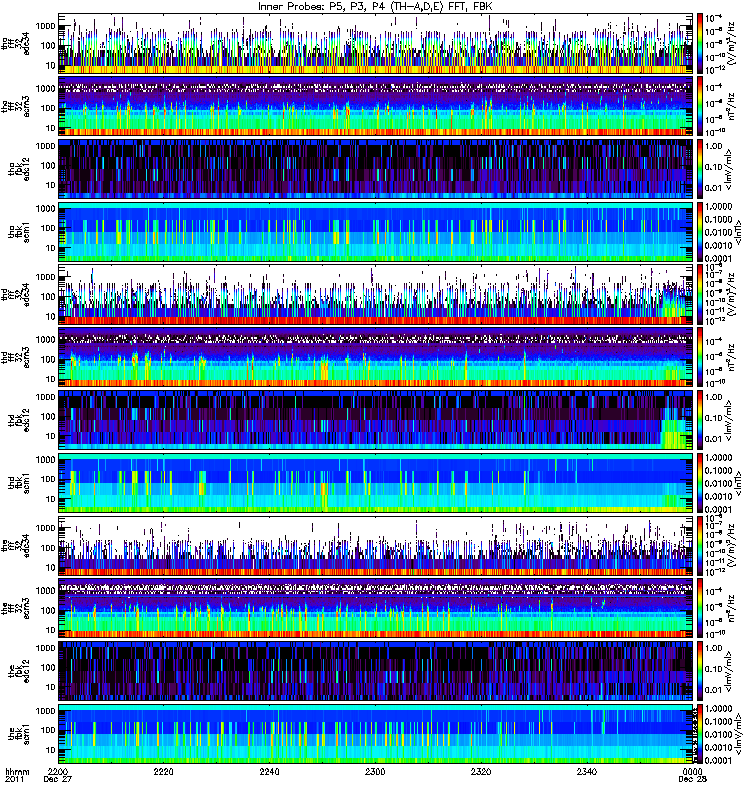Screen dimensions: 750x800
Task: Click the '2300' time axis tick label
Action: coord(375,771)
